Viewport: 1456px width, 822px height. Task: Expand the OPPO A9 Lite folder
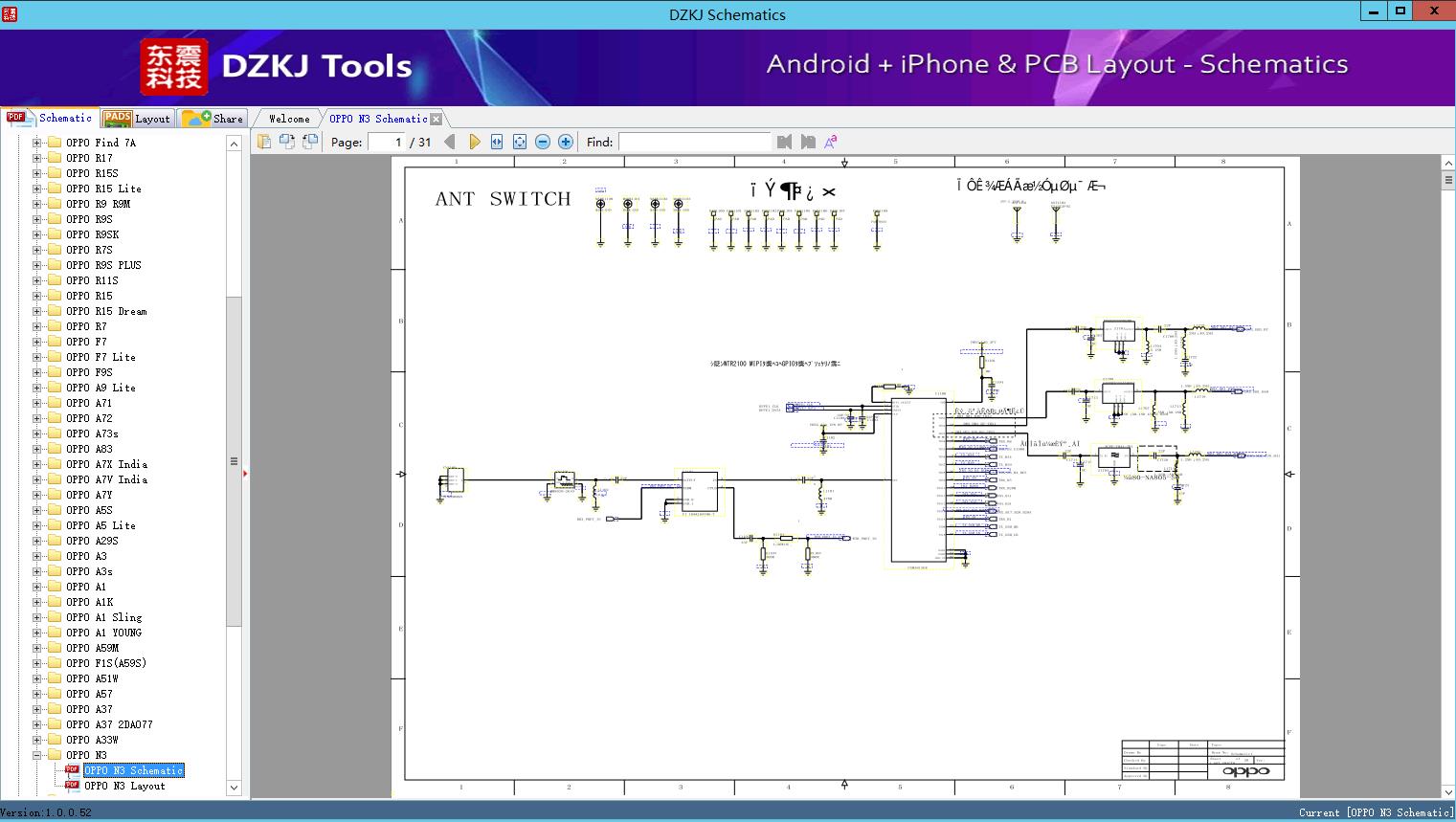(x=36, y=388)
